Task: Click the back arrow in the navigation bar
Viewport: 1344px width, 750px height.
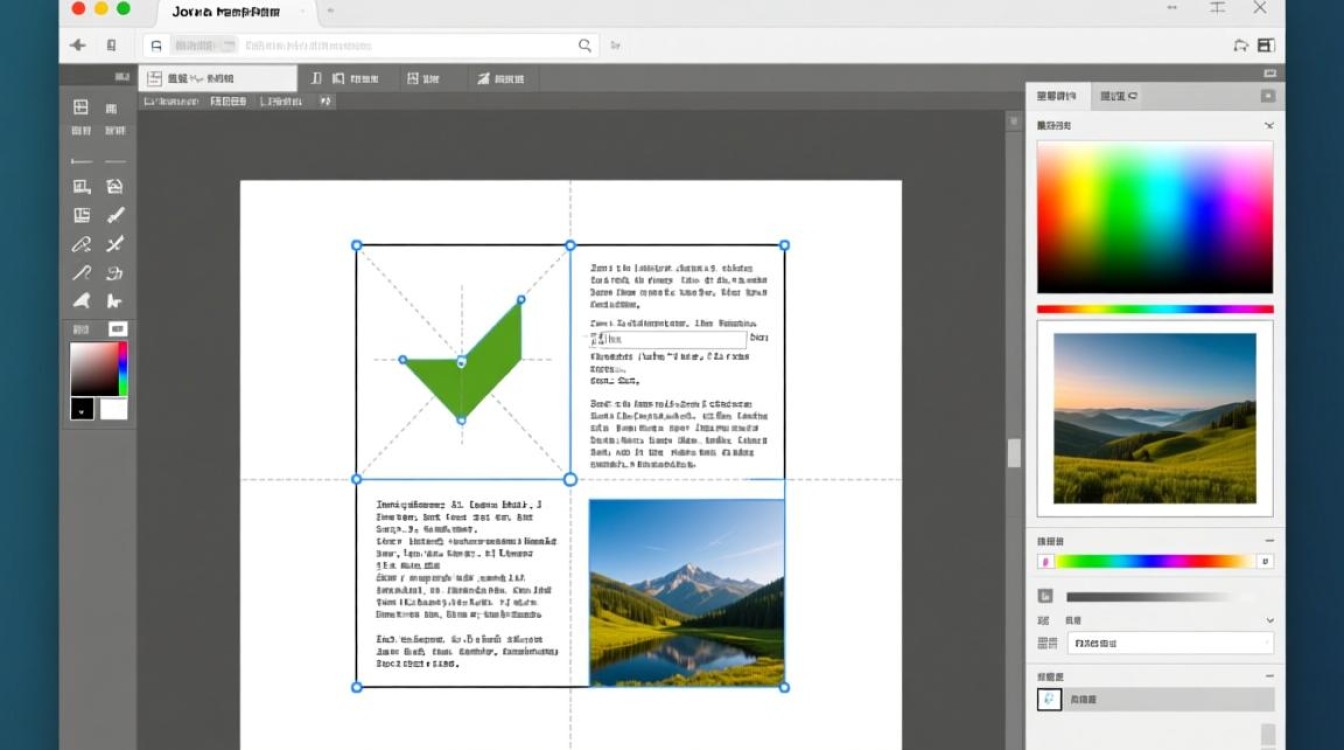Action: tap(77, 45)
